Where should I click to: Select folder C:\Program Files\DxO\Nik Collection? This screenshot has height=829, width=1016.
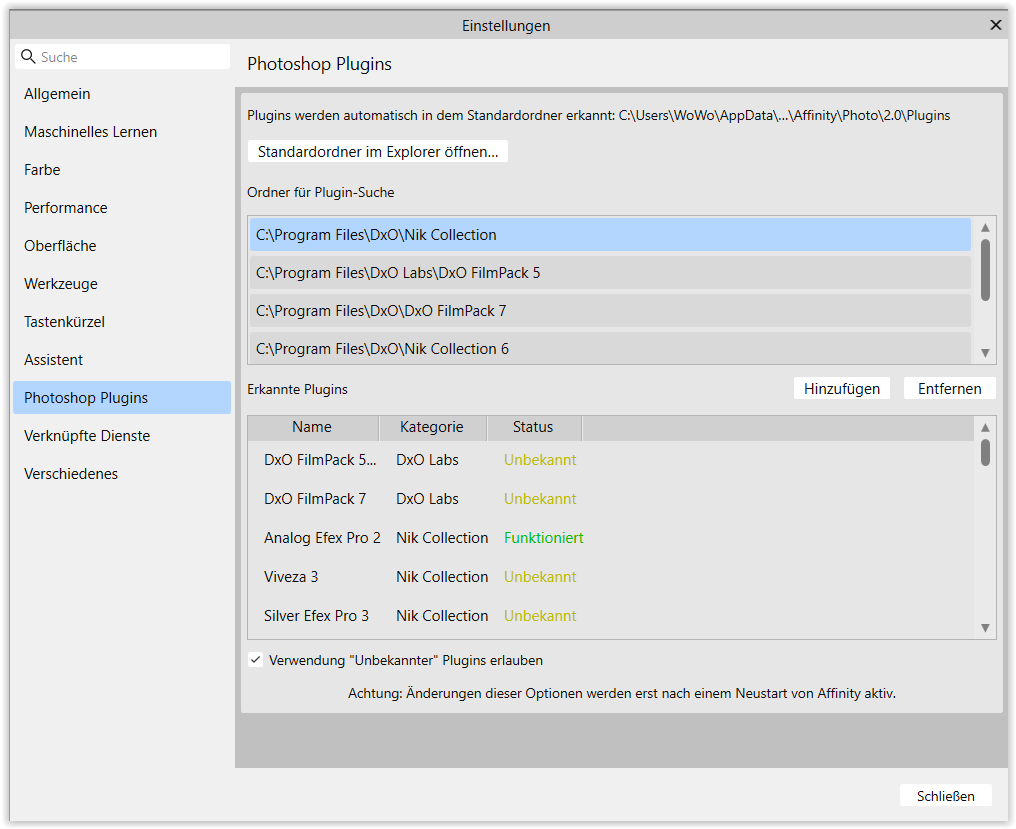coord(610,235)
